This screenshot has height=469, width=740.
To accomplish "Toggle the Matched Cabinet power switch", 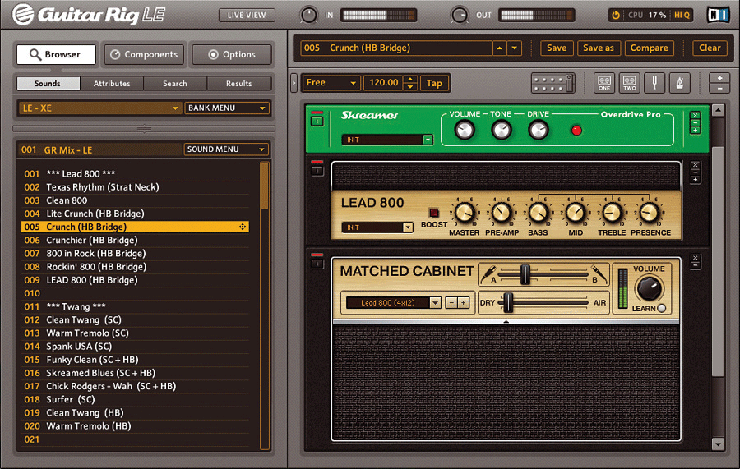I will pyautogui.click(x=317, y=264).
